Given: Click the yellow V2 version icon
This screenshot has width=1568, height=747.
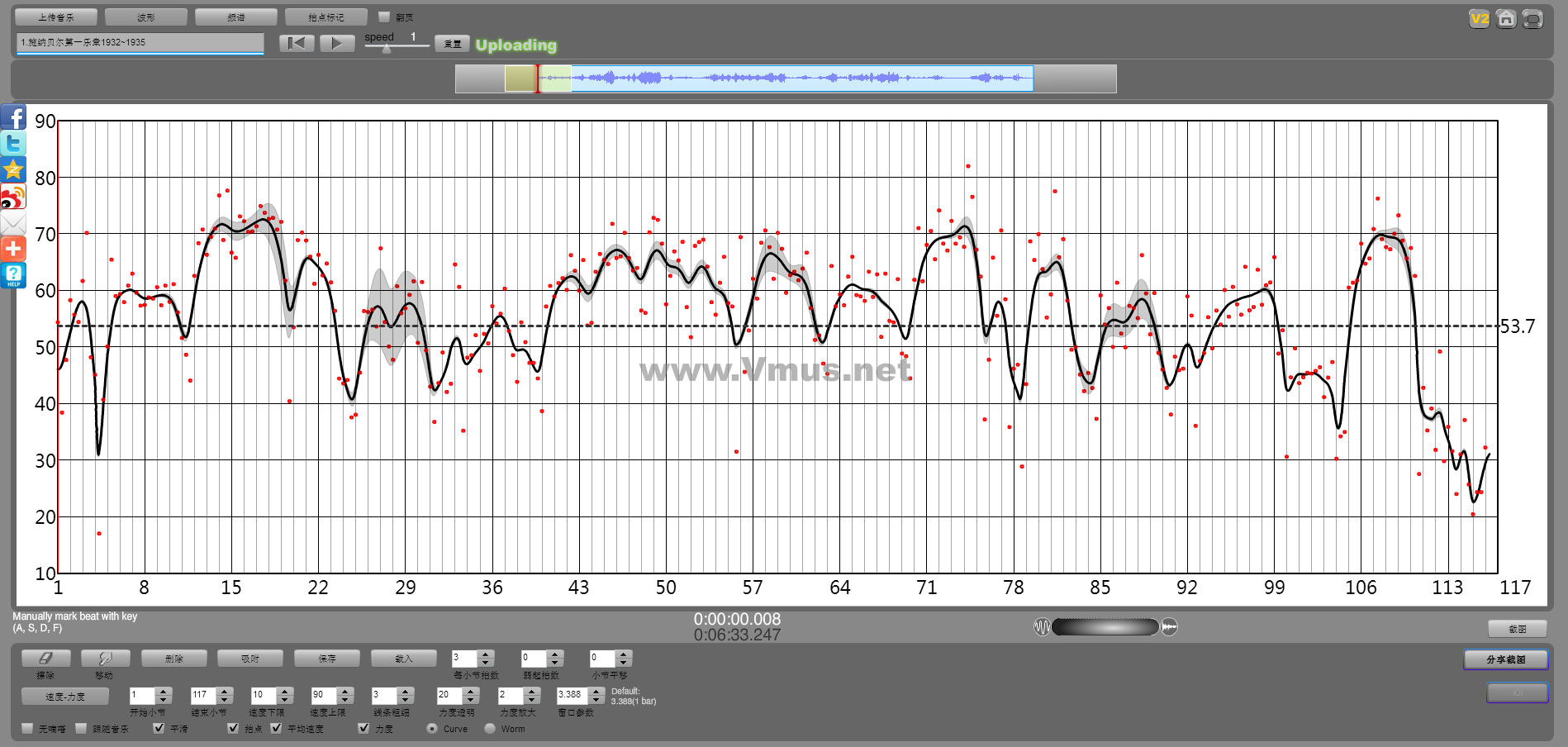Looking at the screenshot, I should 1479,18.
